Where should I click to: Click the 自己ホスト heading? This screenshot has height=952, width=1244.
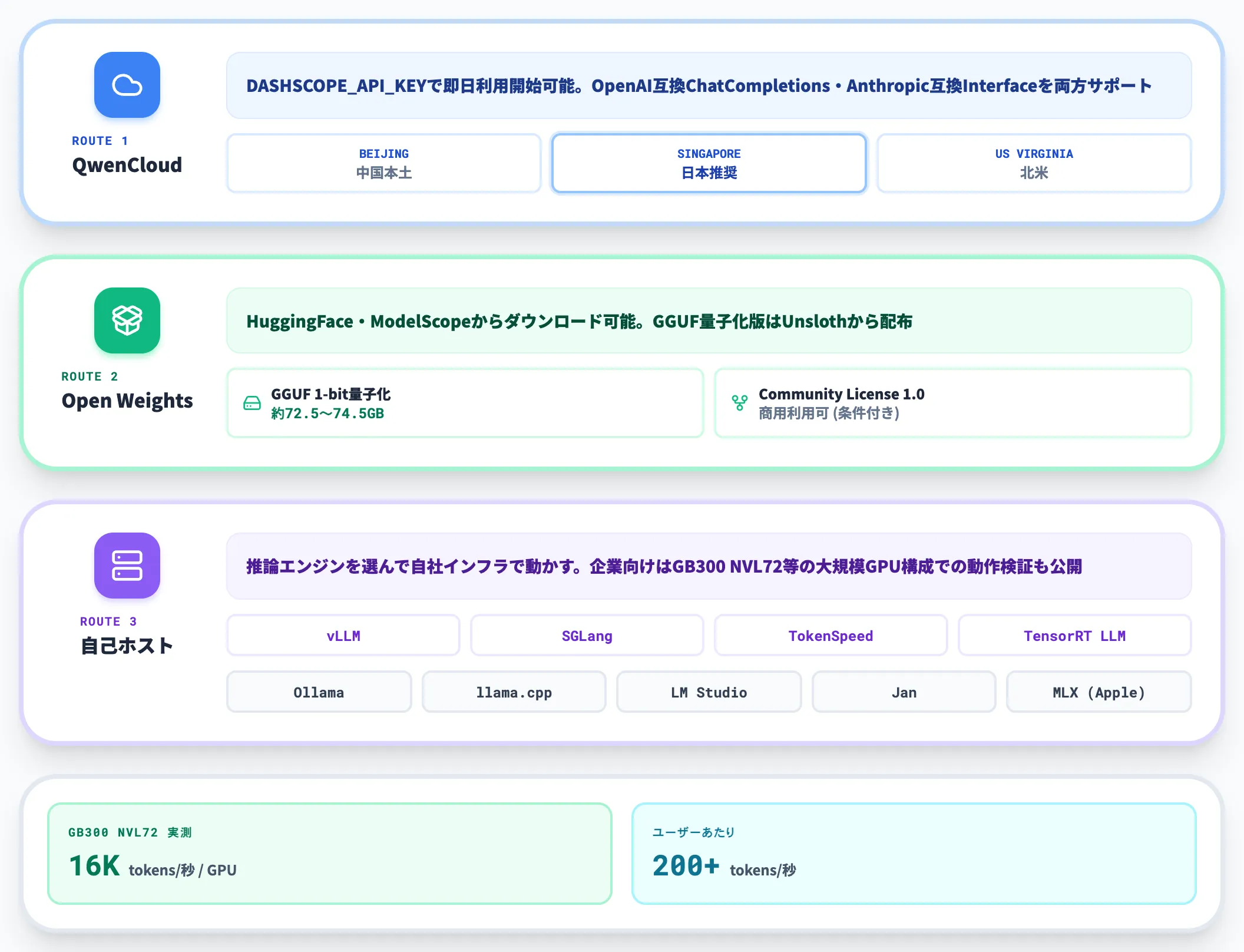pos(127,646)
